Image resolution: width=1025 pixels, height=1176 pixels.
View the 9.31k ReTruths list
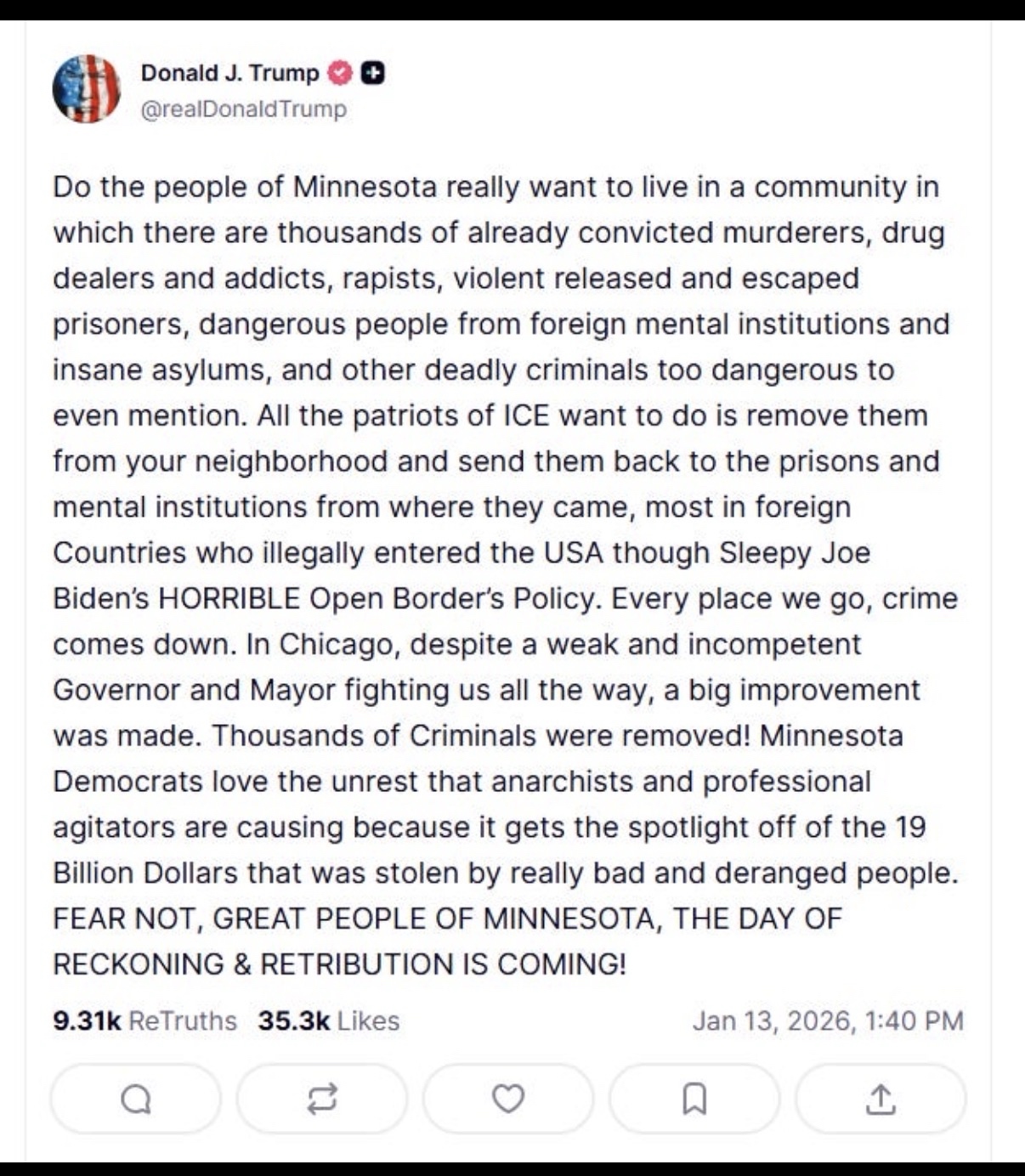point(144,1021)
